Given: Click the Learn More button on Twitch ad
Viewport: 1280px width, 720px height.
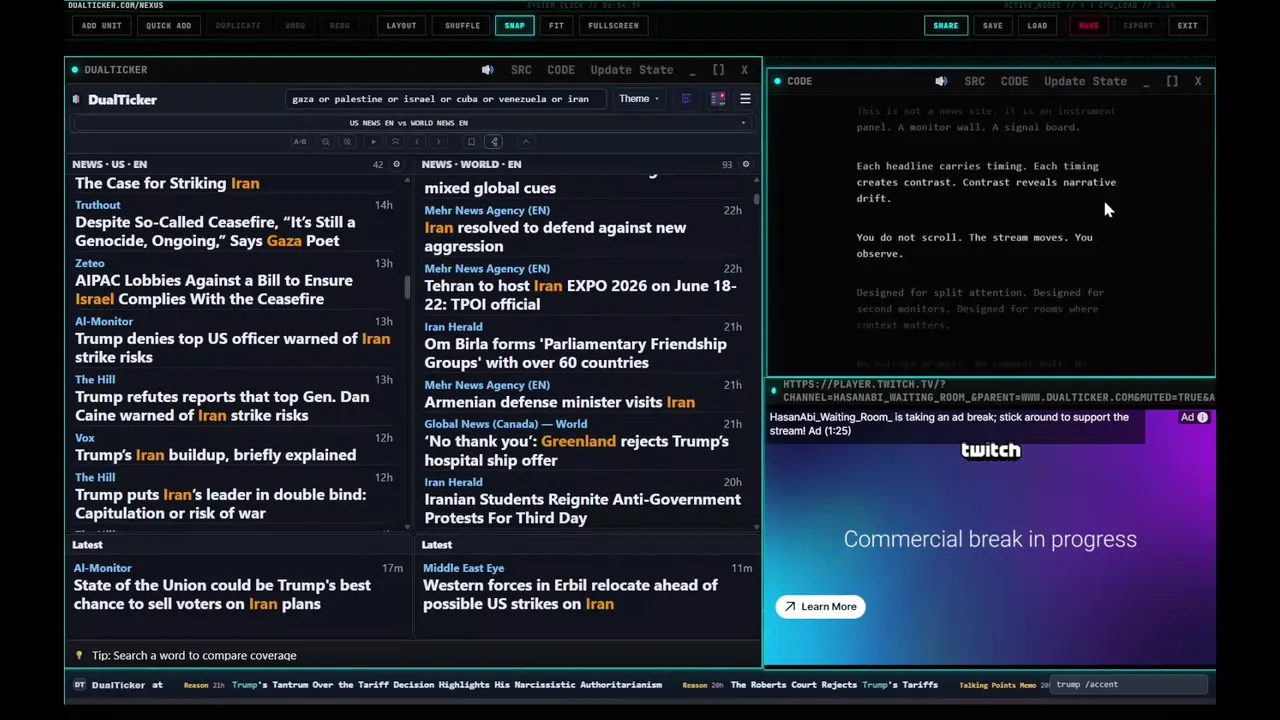Looking at the screenshot, I should (821, 606).
